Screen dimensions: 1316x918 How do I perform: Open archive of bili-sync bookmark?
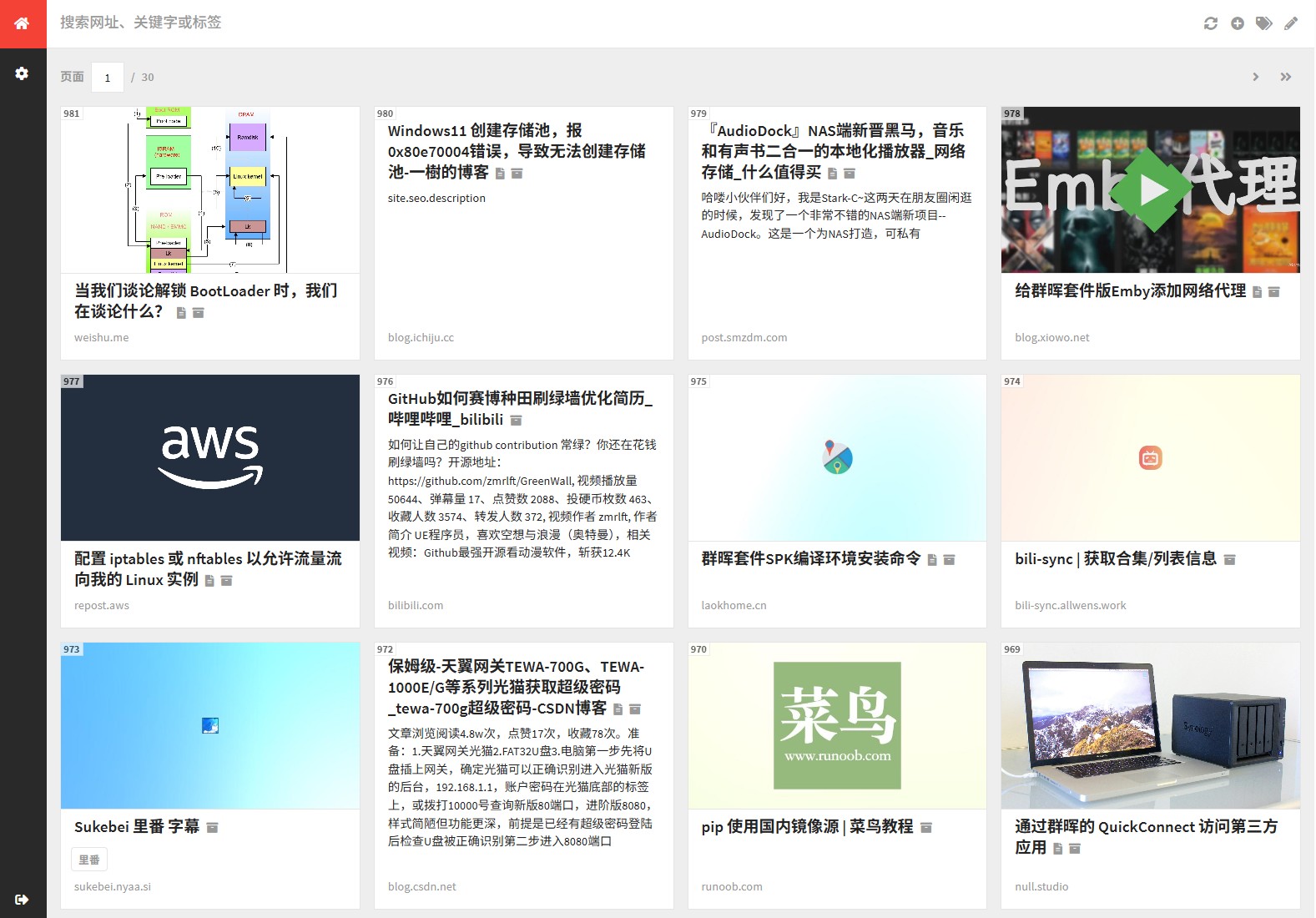1230,560
